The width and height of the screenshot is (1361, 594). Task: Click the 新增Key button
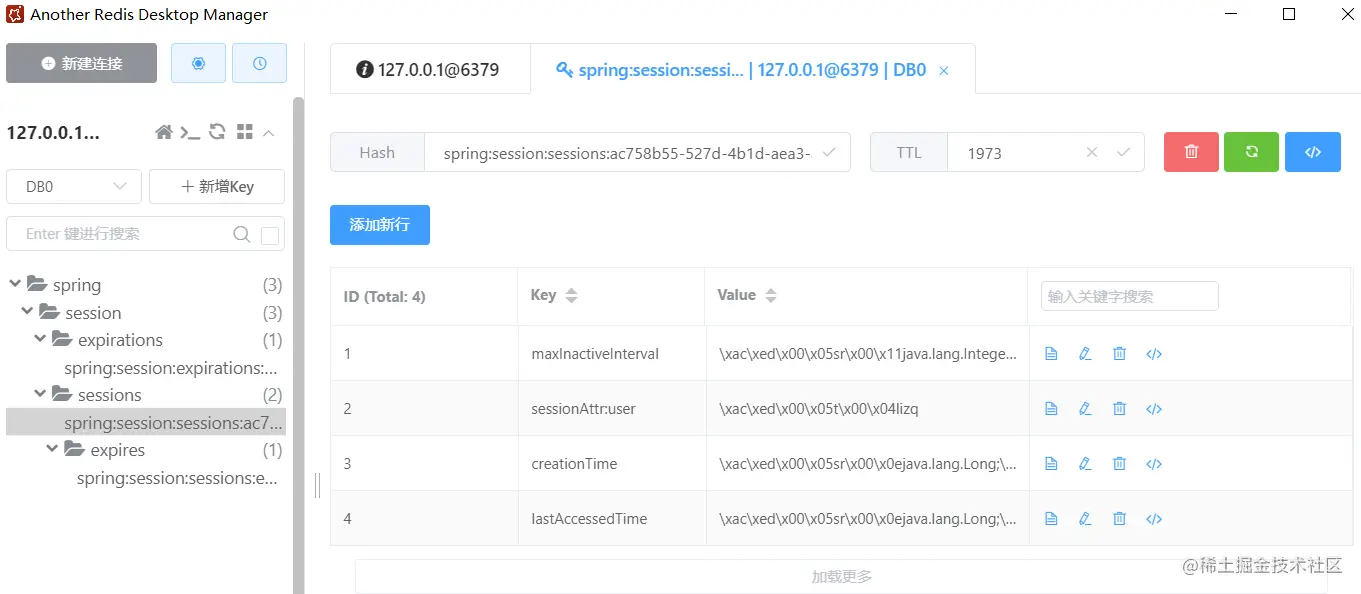pyautogui.click(x=217, y=186)
